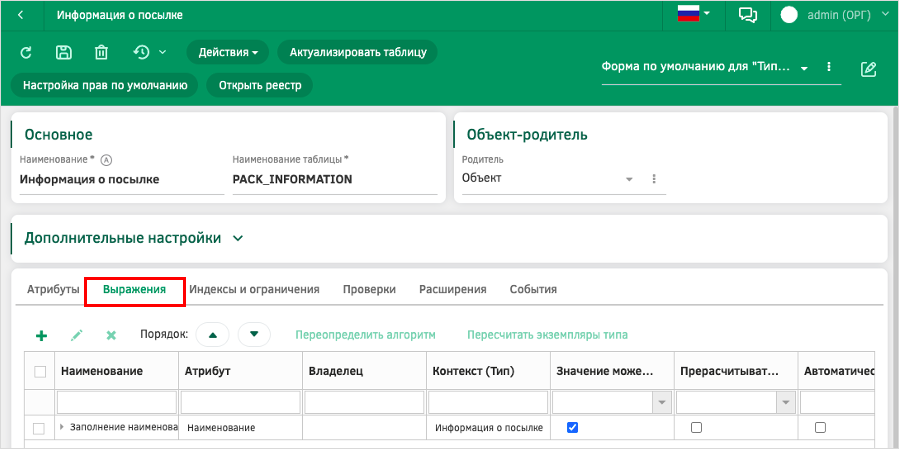
Task: Uncheck the Значение може... checkbox in row
Action: tap(572, 427)
